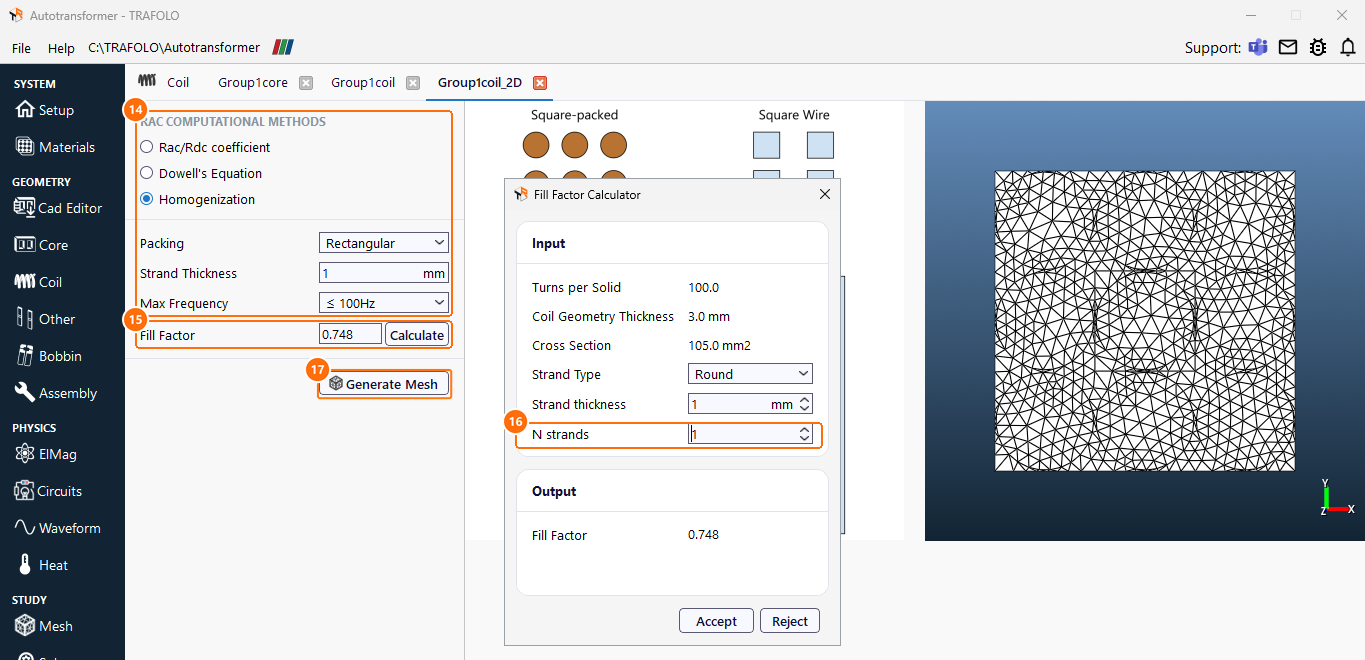Accept the fill factor result
1365x660 pixels.
[716, 621]
